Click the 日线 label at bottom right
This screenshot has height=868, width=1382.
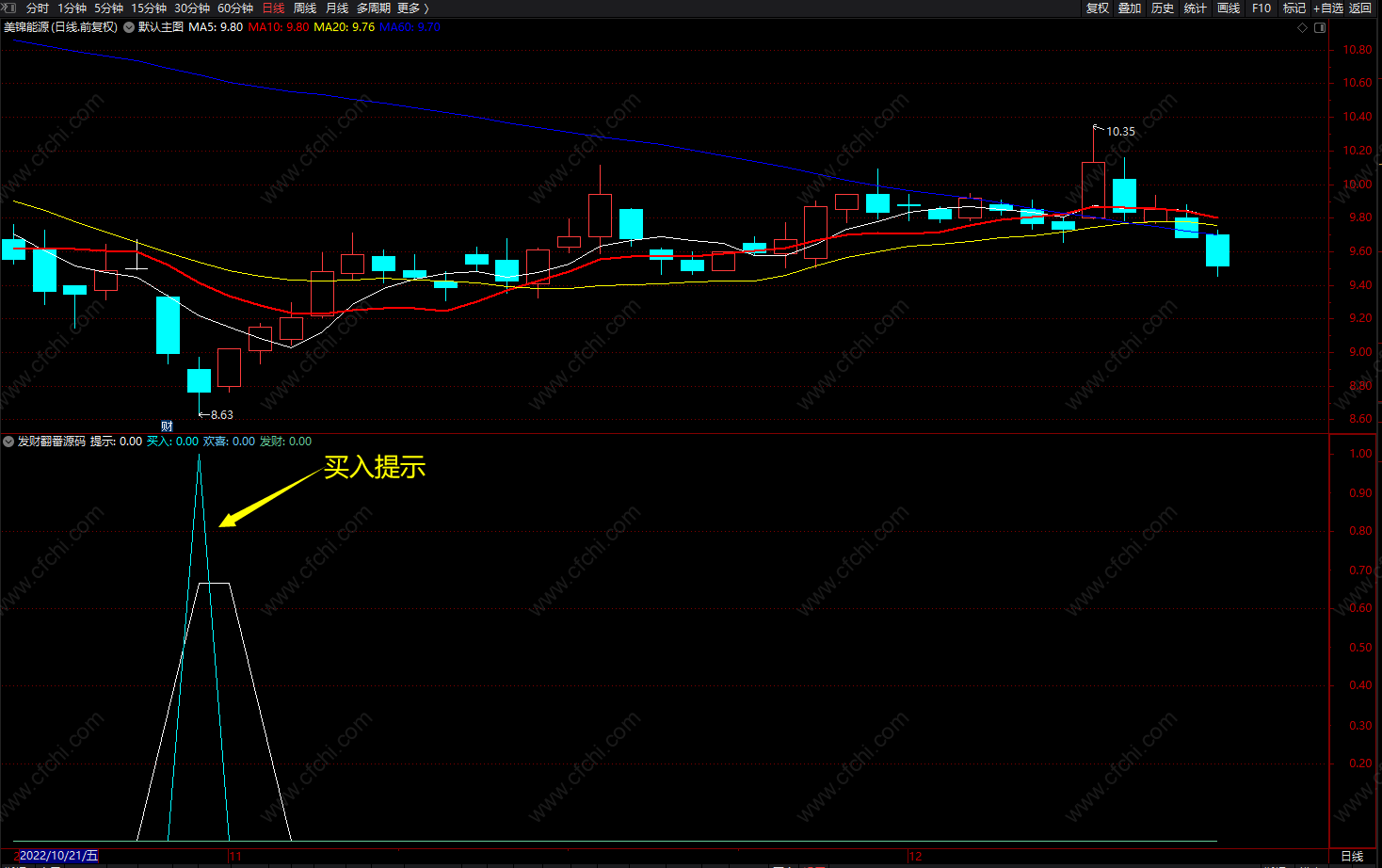point(1352,856)
